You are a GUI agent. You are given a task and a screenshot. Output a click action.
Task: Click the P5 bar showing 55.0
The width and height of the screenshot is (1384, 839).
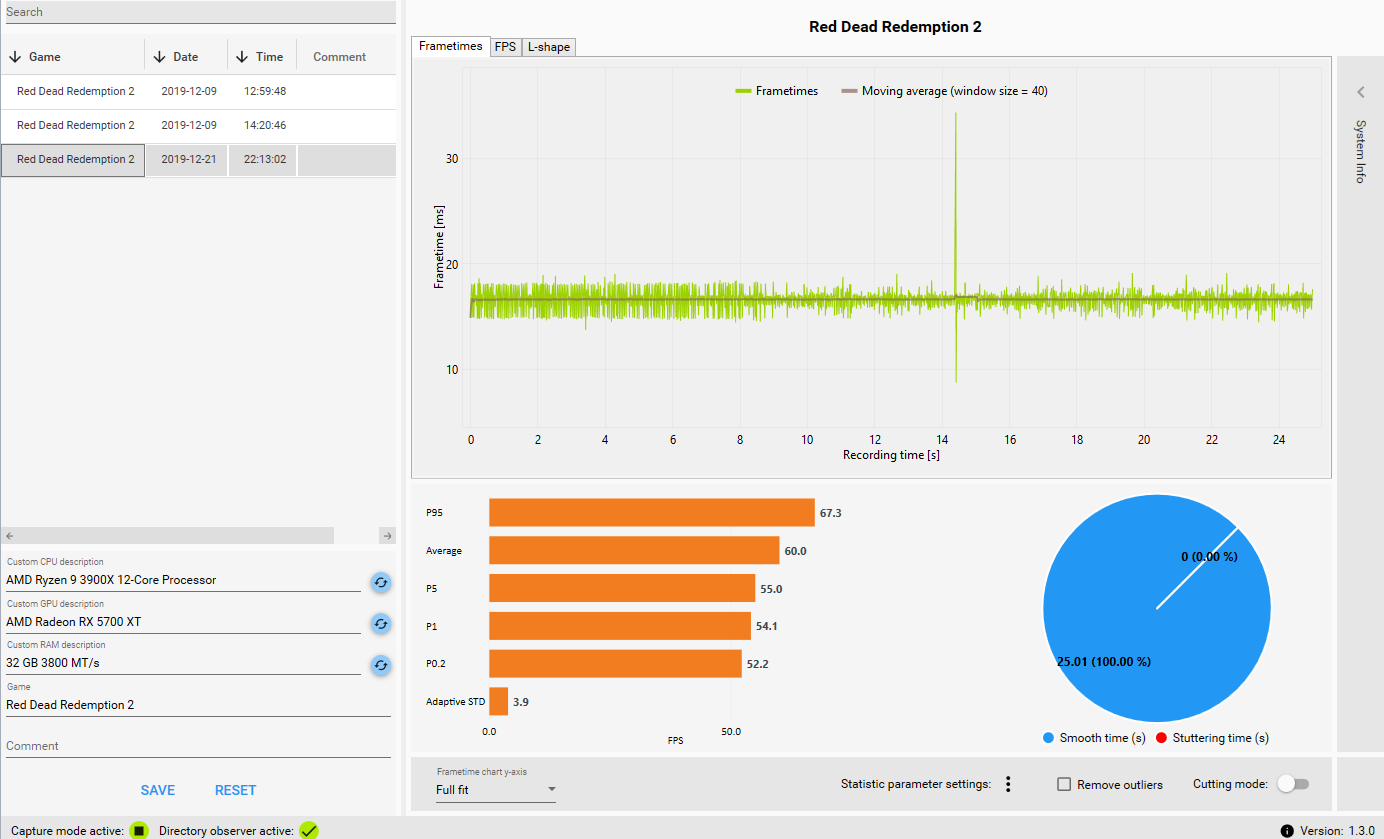pos(622,589)
